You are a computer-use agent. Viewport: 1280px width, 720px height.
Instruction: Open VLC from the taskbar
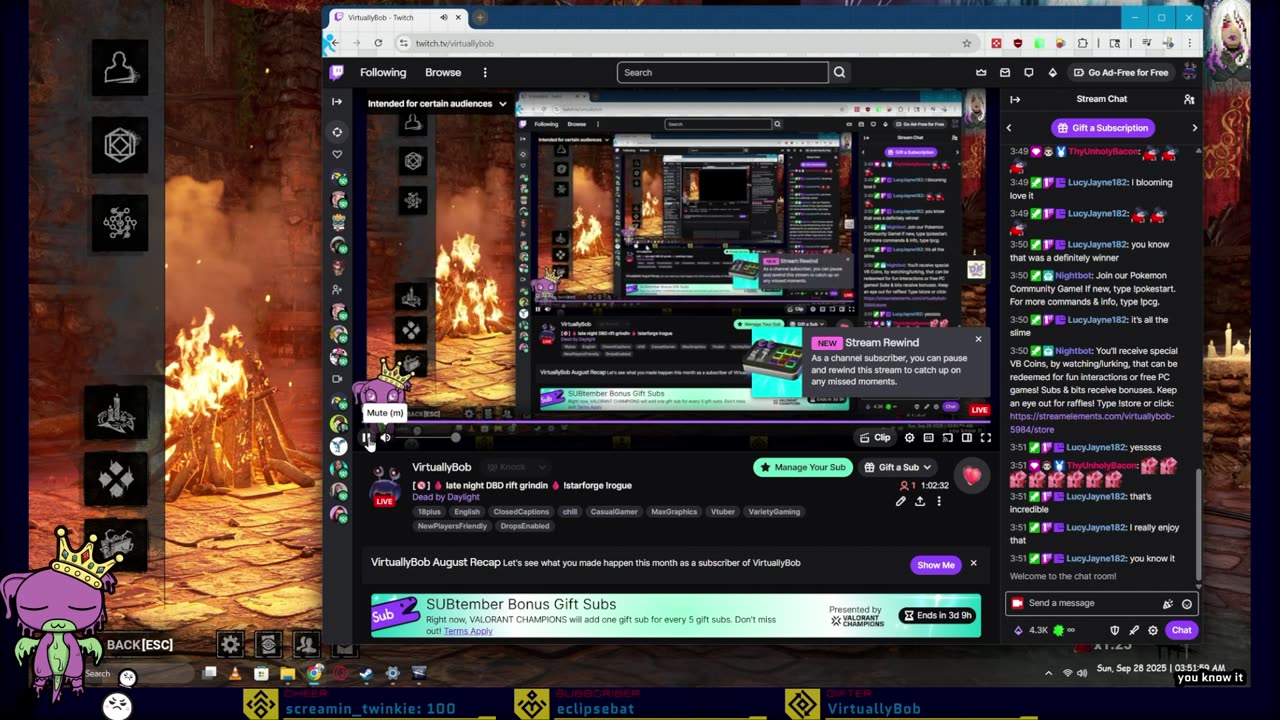(x=235, y=674)
